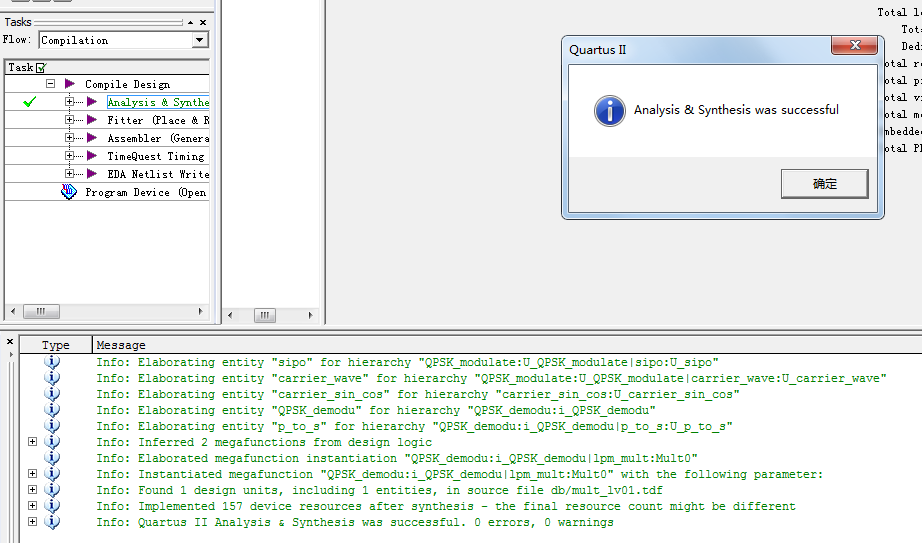This screenshot has height=543, width=922.
Task: Open the Flow Compilation dropdown
Action: pyautogui.click(x=200, y=40)
